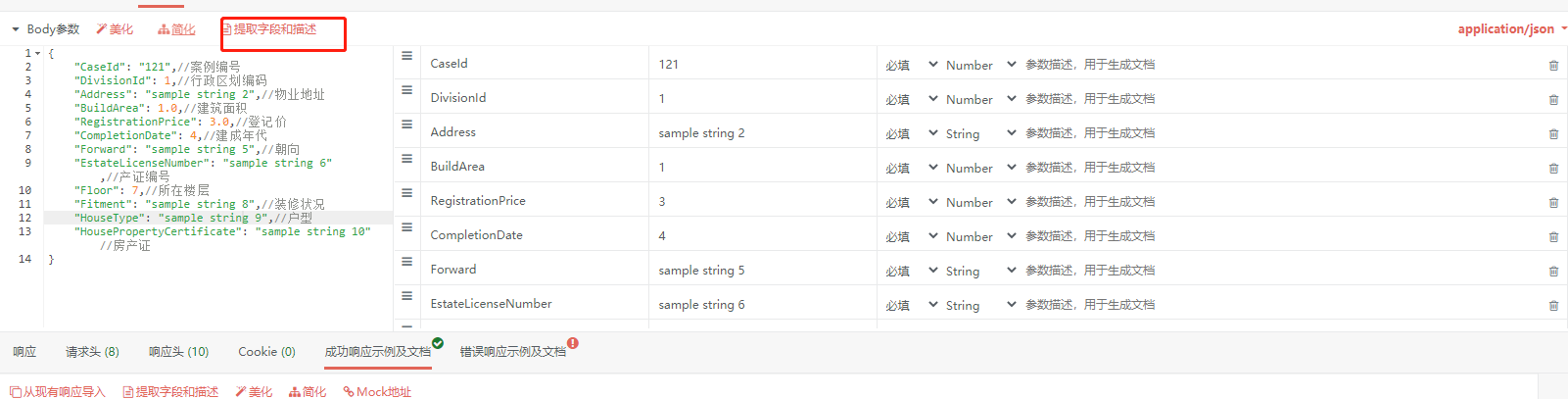Grab the drag handle beside DivisionId
The image size is (1568, 399).
(406, 90)
